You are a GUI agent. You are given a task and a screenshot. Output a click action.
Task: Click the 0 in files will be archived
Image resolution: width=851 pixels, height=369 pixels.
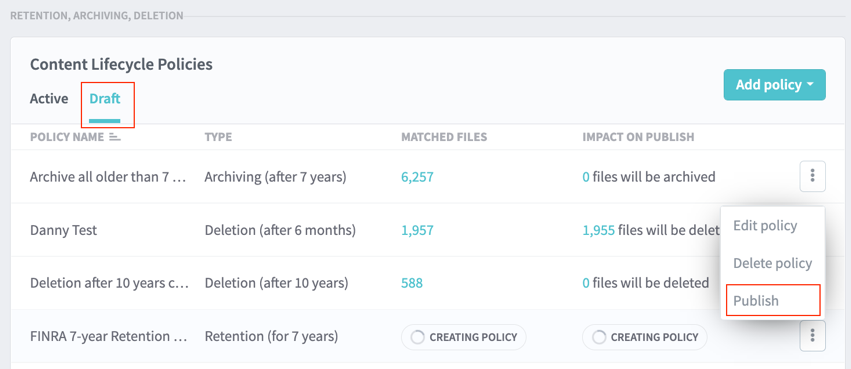[586, 177]
